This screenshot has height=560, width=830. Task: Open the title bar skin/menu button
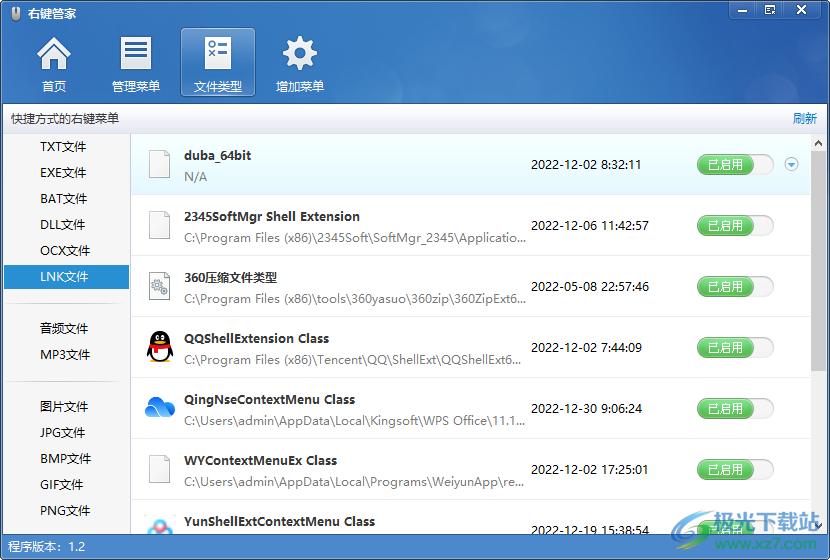coord(770,10)
